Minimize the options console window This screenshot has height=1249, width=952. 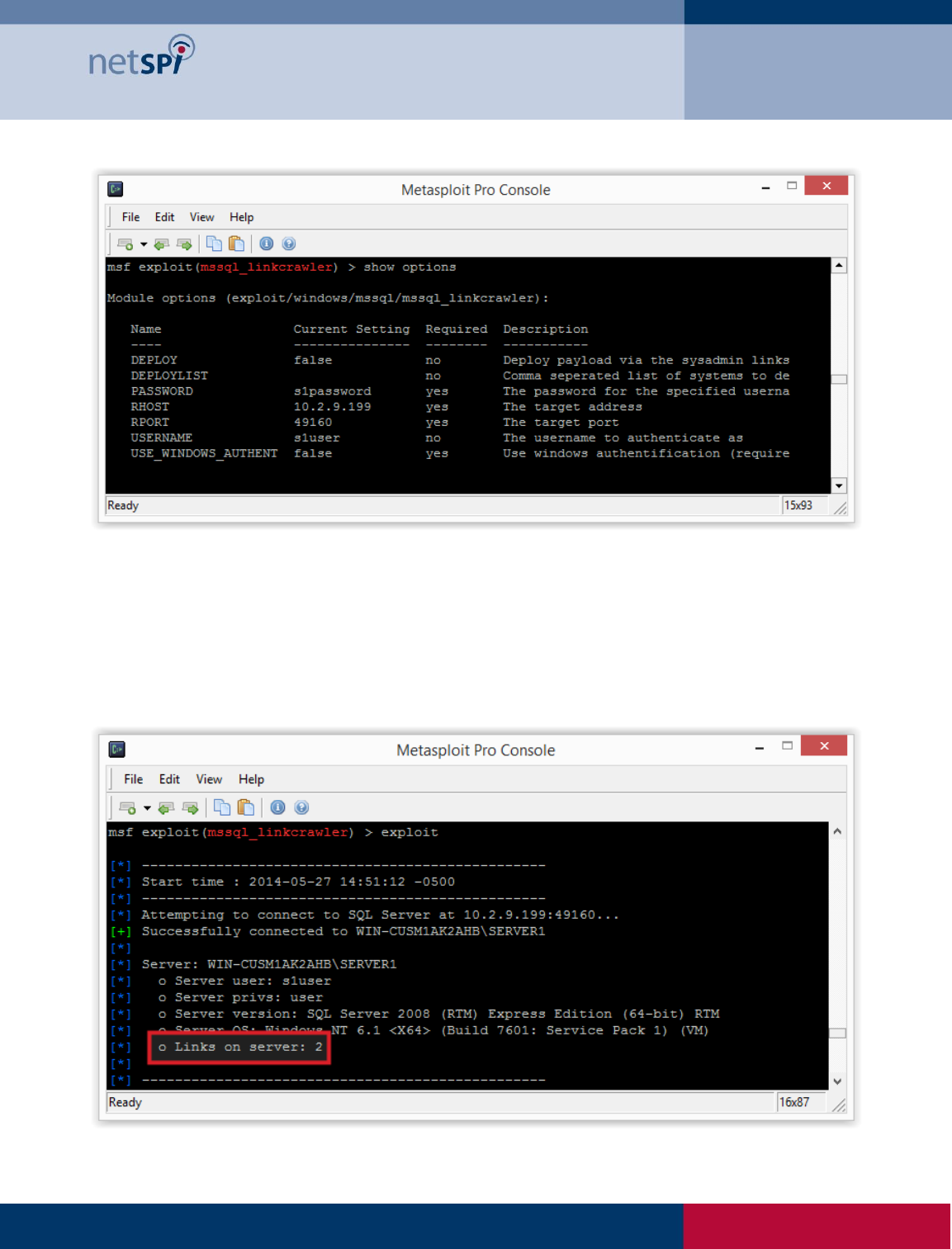765,187
